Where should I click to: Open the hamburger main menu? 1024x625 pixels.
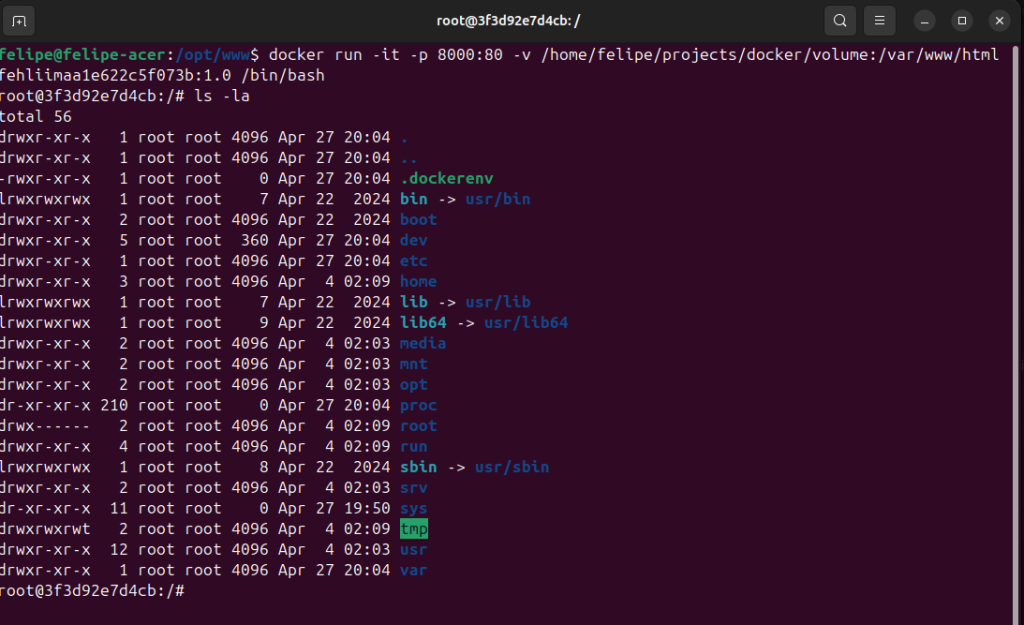point(879,20)
